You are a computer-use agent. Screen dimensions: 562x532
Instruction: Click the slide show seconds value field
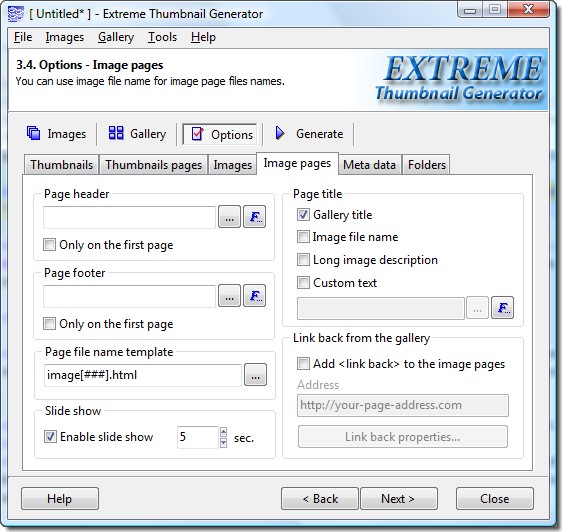point(198,437)
